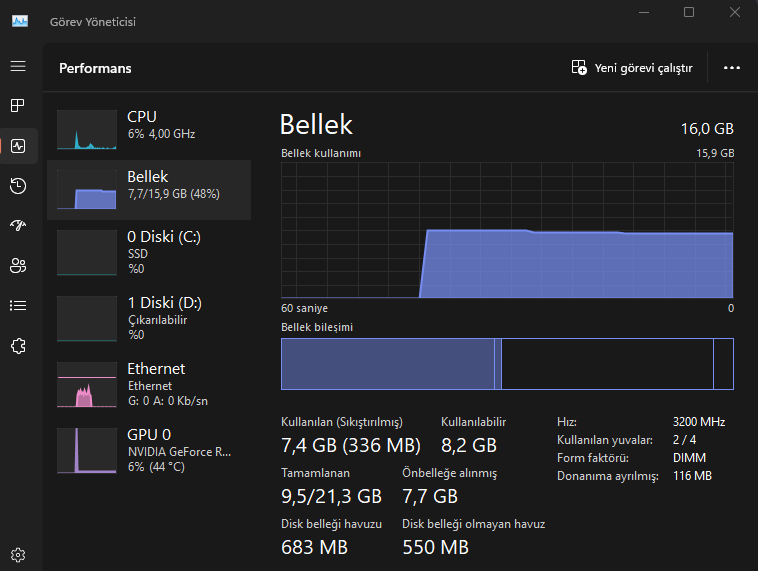Click the Görev Yöneticisi title bar icon

[20, 21]
